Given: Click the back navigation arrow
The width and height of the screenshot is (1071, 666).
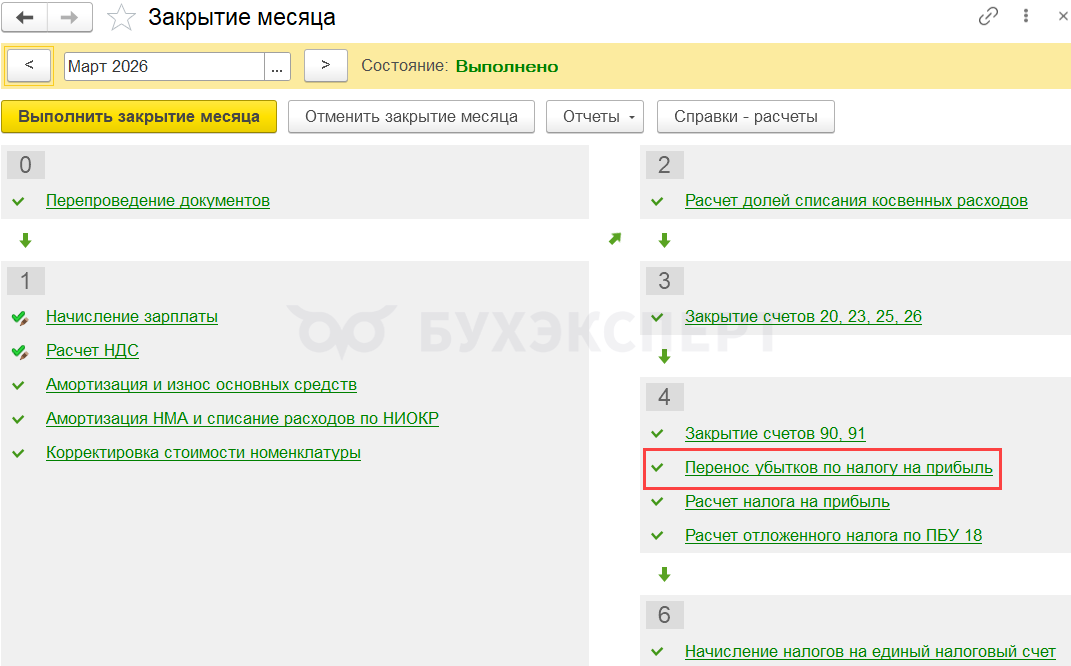Looking at the screenshot, I should tap(27, 17).
